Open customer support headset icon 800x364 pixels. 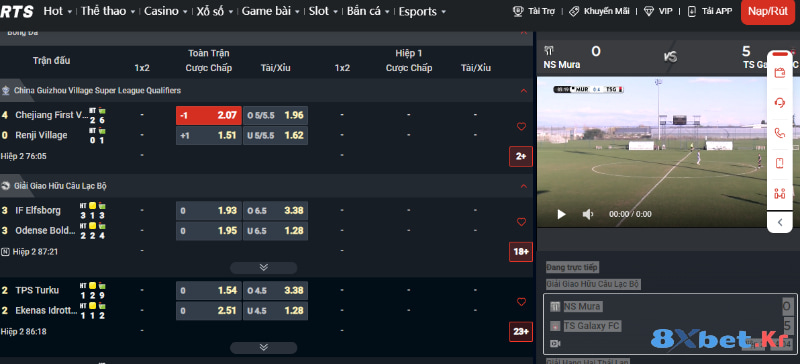coord(779,103)
